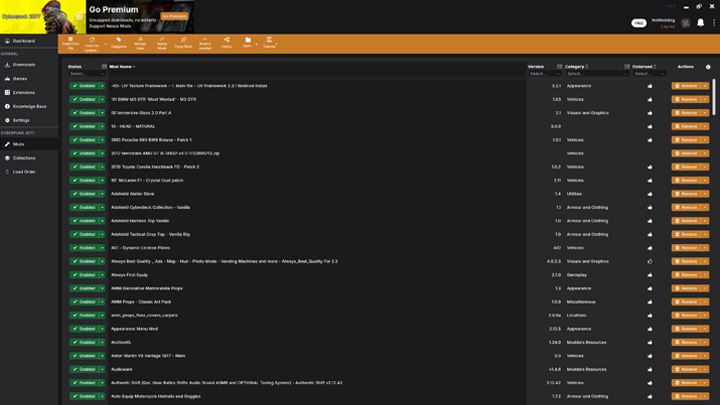Open the Collections sidebar item

tap(24, 158)
